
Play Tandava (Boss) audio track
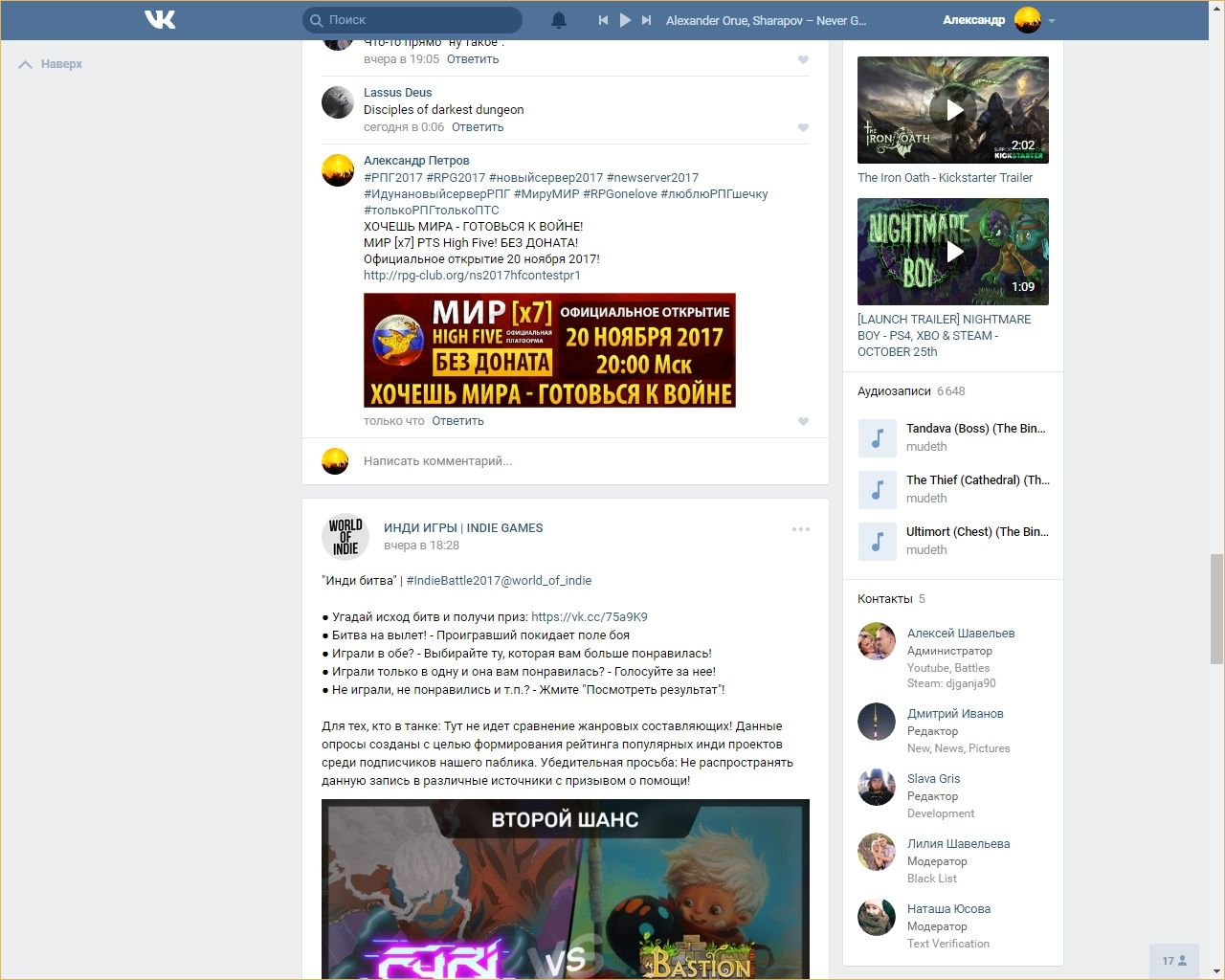click(878, 438)
